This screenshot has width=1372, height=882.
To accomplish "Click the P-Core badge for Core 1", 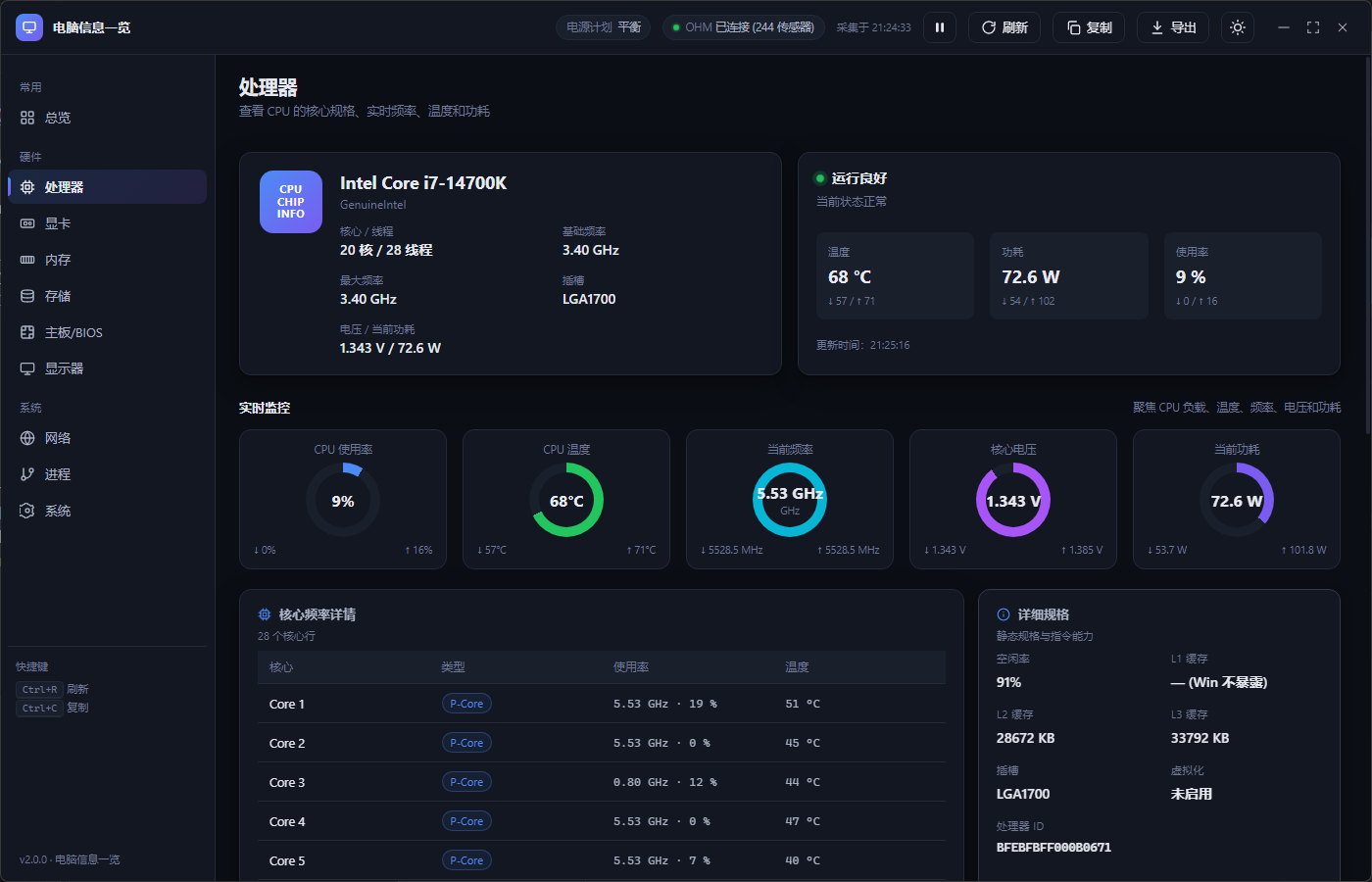I will [x=466, y=704].
